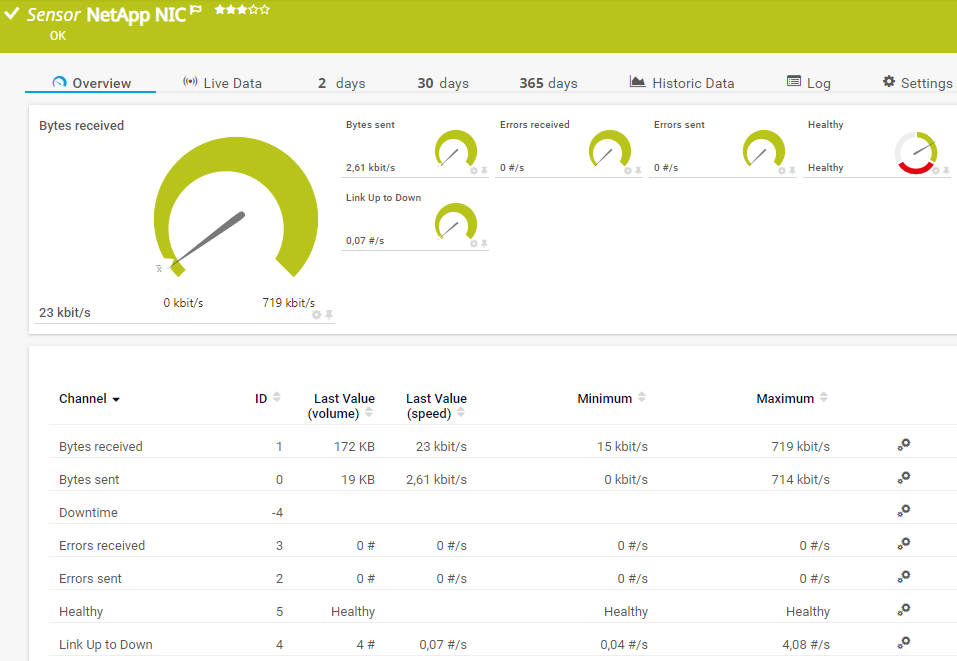The height and width of the screenshot is (661, 957).
Task: Click gear icon under large Bytes received gauge
Action: point(317,315)
